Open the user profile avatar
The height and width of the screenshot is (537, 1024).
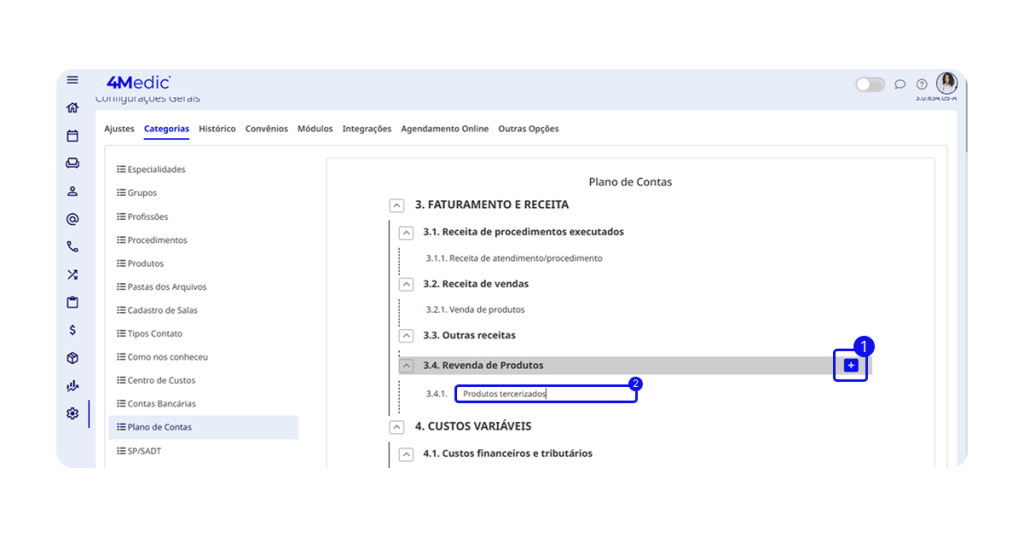[x=946, y=83]
